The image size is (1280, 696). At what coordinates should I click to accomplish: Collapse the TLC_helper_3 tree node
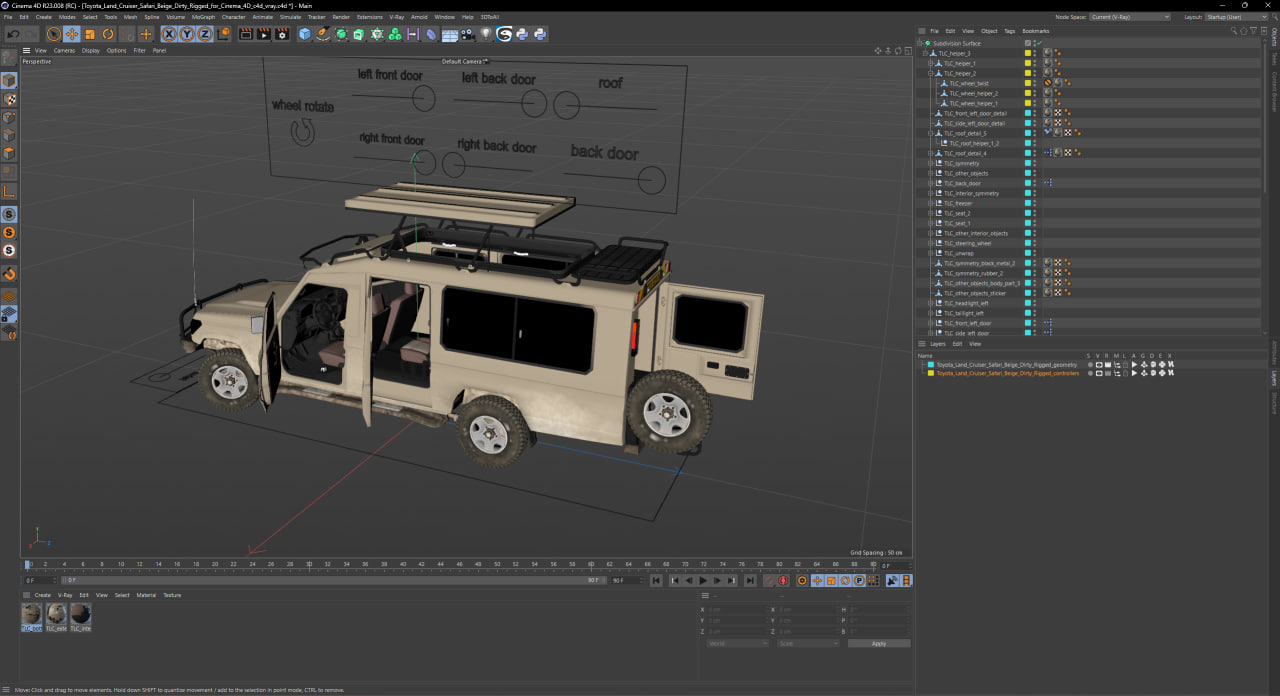pos(925,53)
